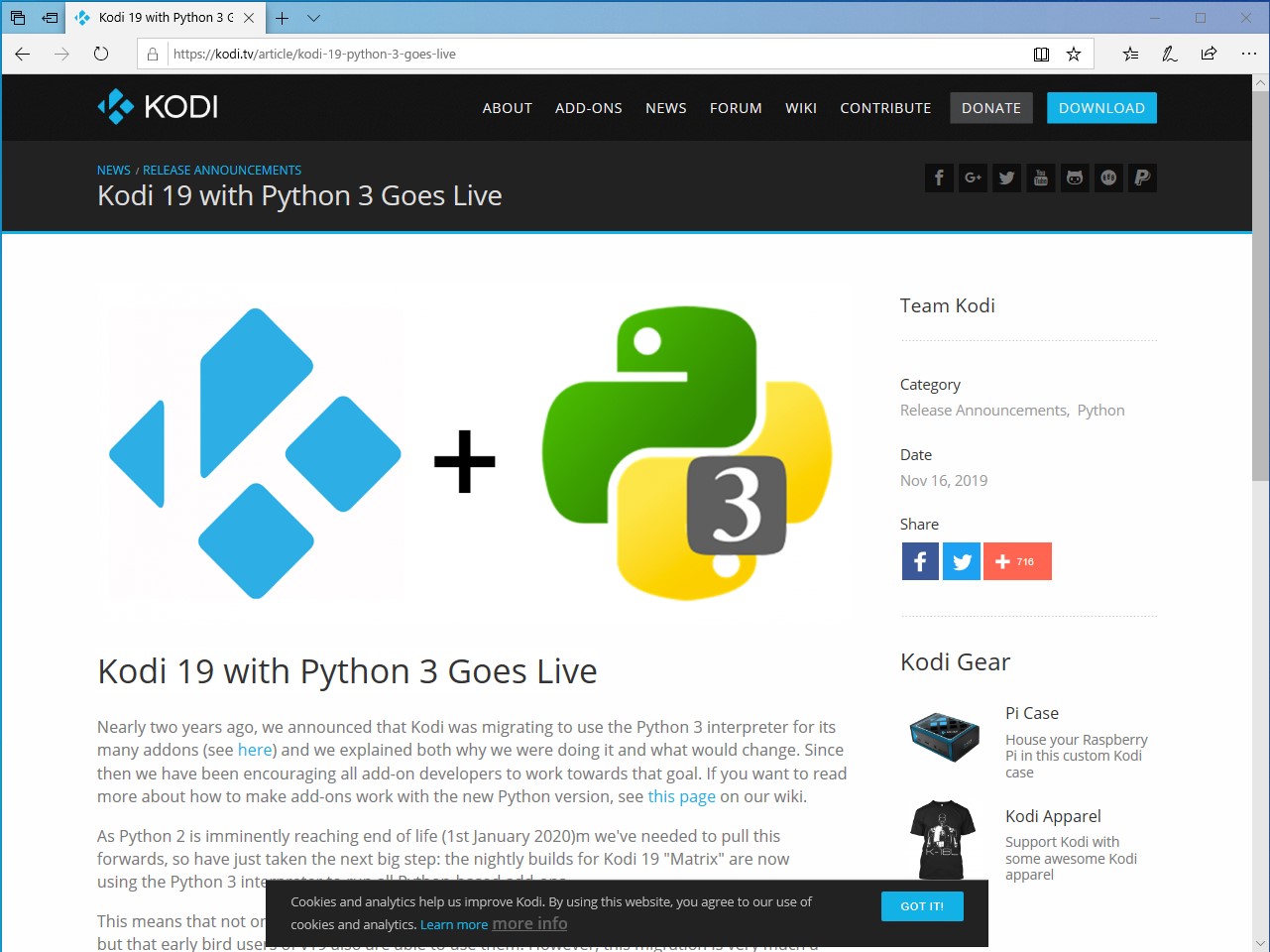Image resolution: width=1270 pixels, height=952 pixels.
Task: Share the article via the blue Twitter button
Action: tap(961, 561)
